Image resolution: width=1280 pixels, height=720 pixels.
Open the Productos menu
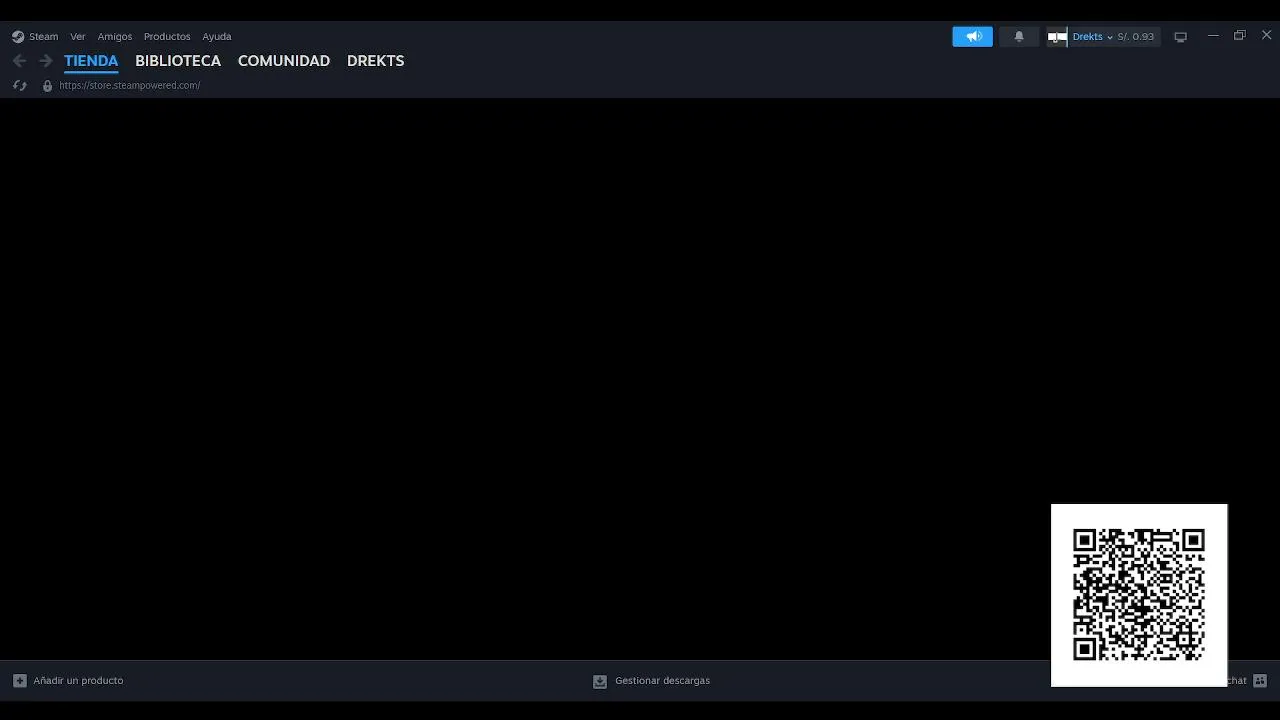[x=167, y=36]
